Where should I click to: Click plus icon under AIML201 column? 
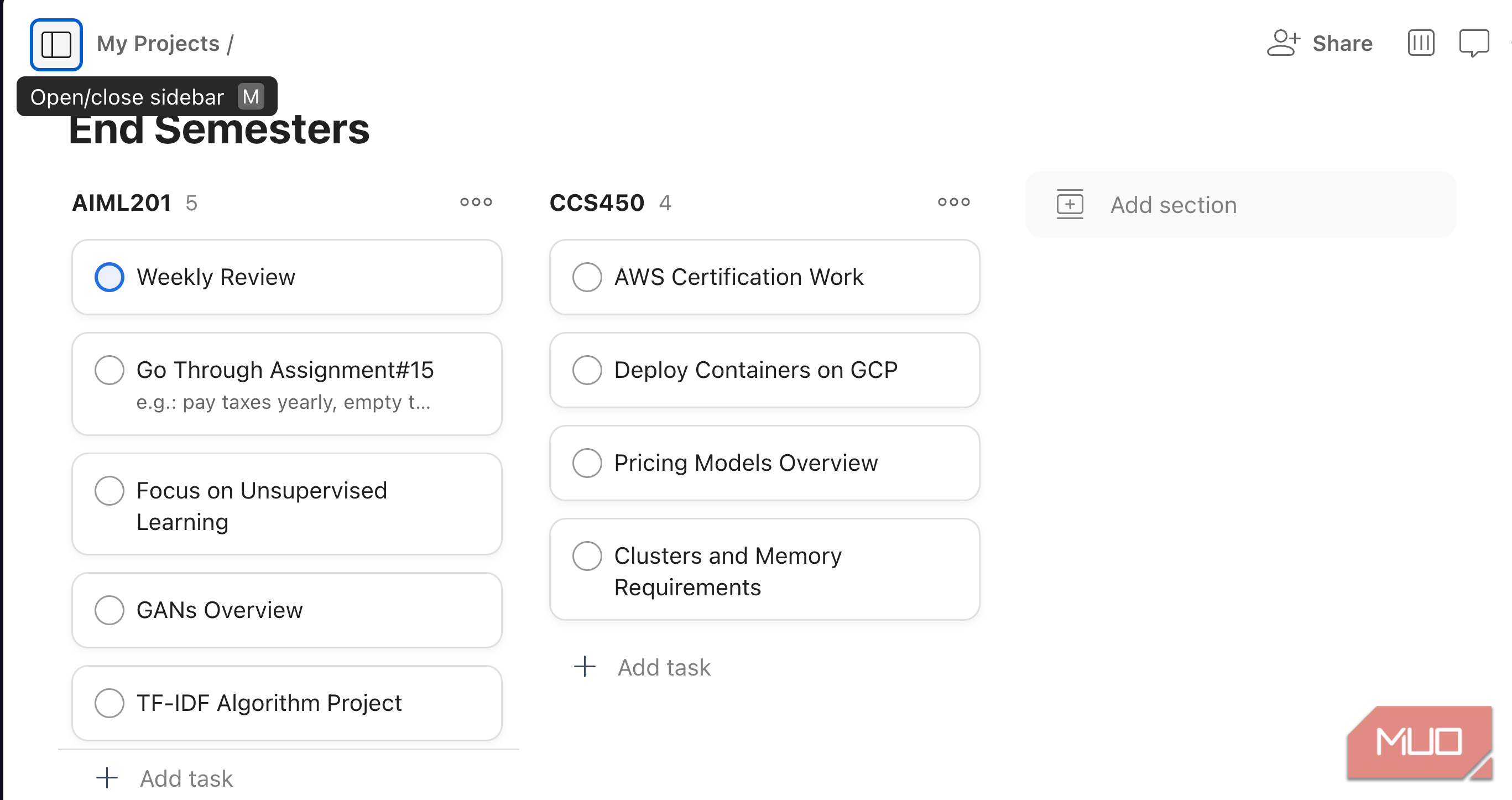107,778
